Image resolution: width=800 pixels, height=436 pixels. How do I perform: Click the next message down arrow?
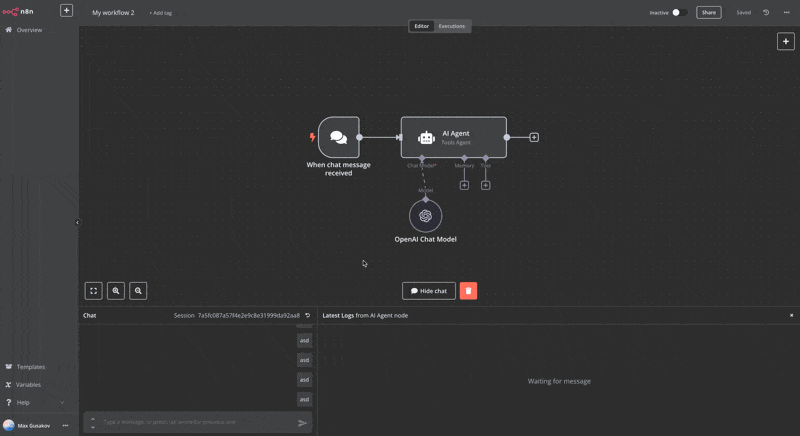tap(93, 427)
